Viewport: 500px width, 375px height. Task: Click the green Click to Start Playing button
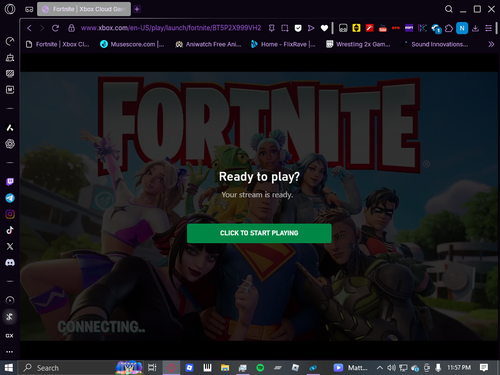point(259,233)
